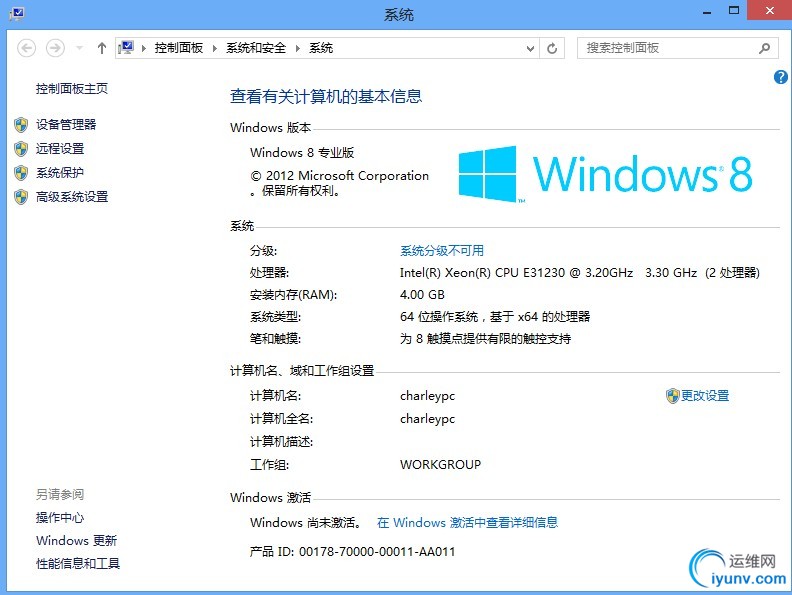This screenshot has width=792, height=595.
Task: Click © 2012 Microsoft Corporation copyright text
Action: (x=339, y=183)
